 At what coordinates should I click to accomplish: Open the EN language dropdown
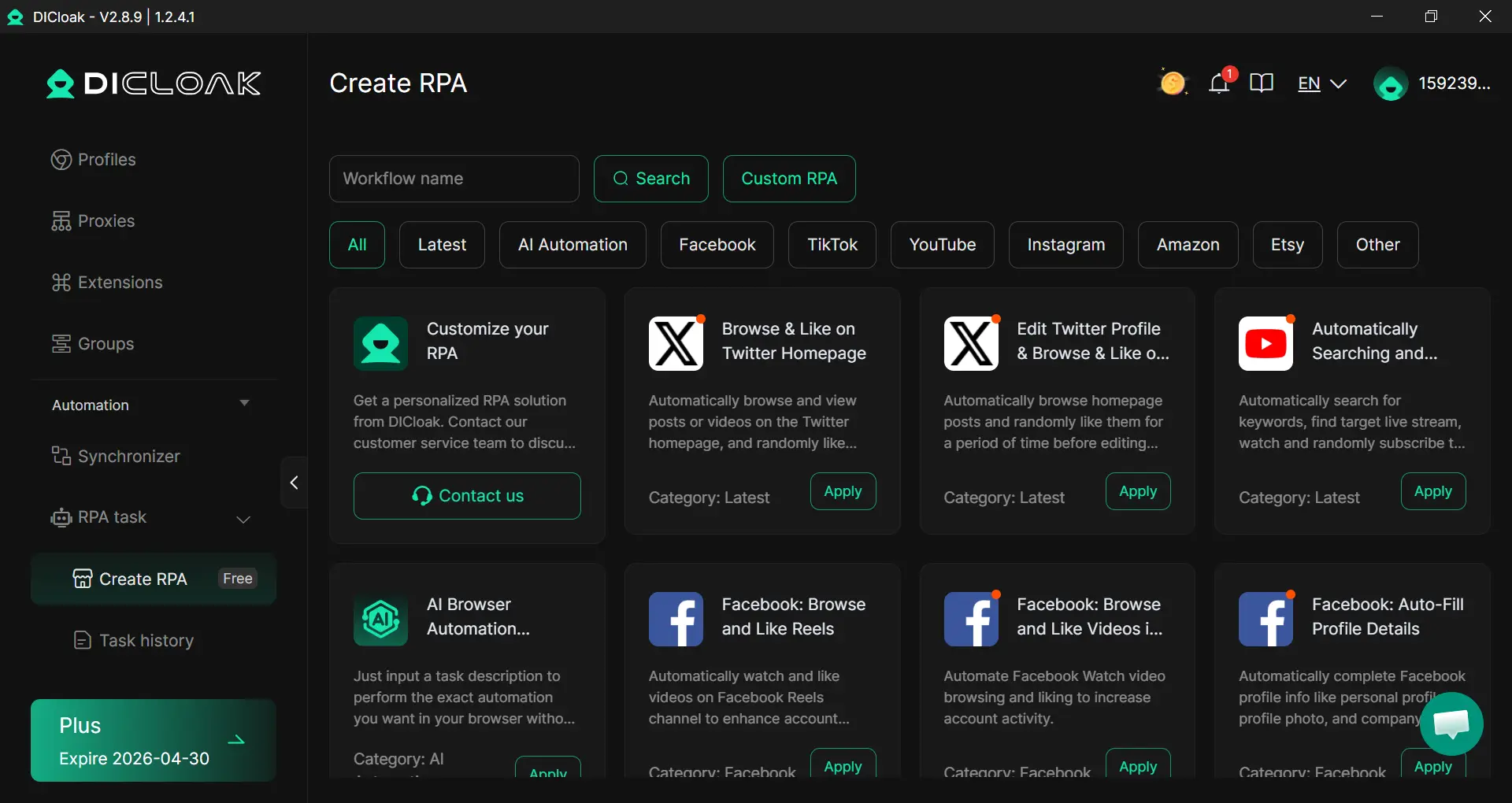coord(1321,83)
